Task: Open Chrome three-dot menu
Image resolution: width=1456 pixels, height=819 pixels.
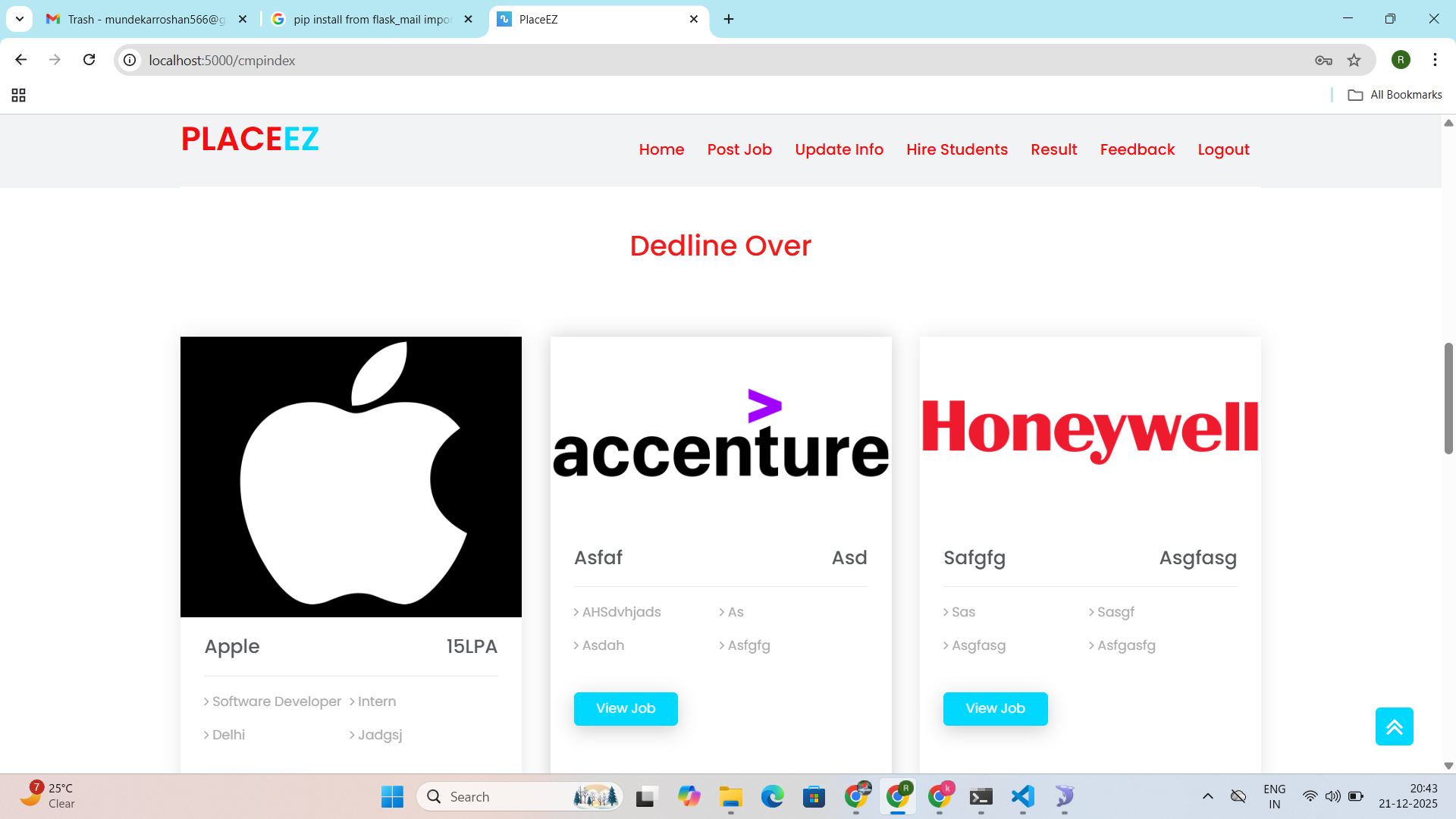Action: (x=1435, y=60)
